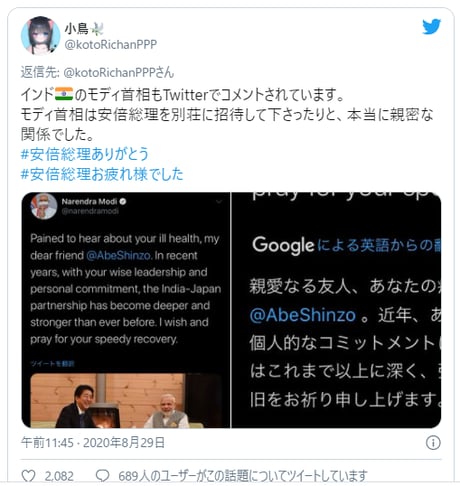Open hashtag #安倍総理お疲れ様でした
This screenshot has width=460, height=486.
coord(102,174)
